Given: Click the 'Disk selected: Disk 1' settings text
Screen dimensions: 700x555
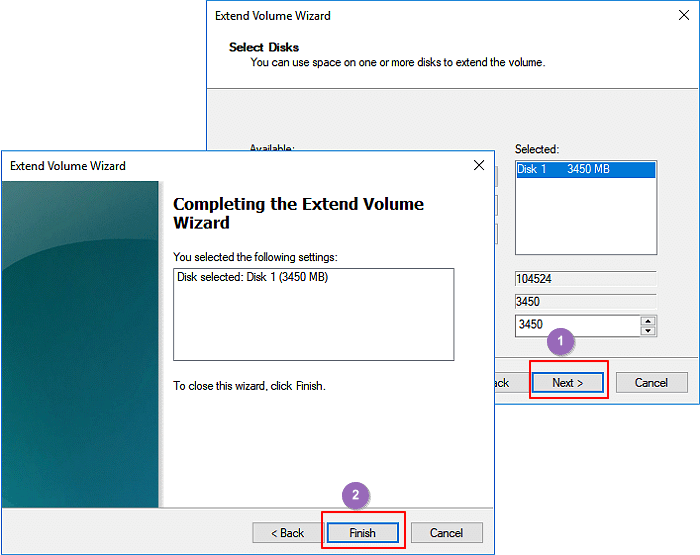Looking at the screenshot, I should click(252, 277).
